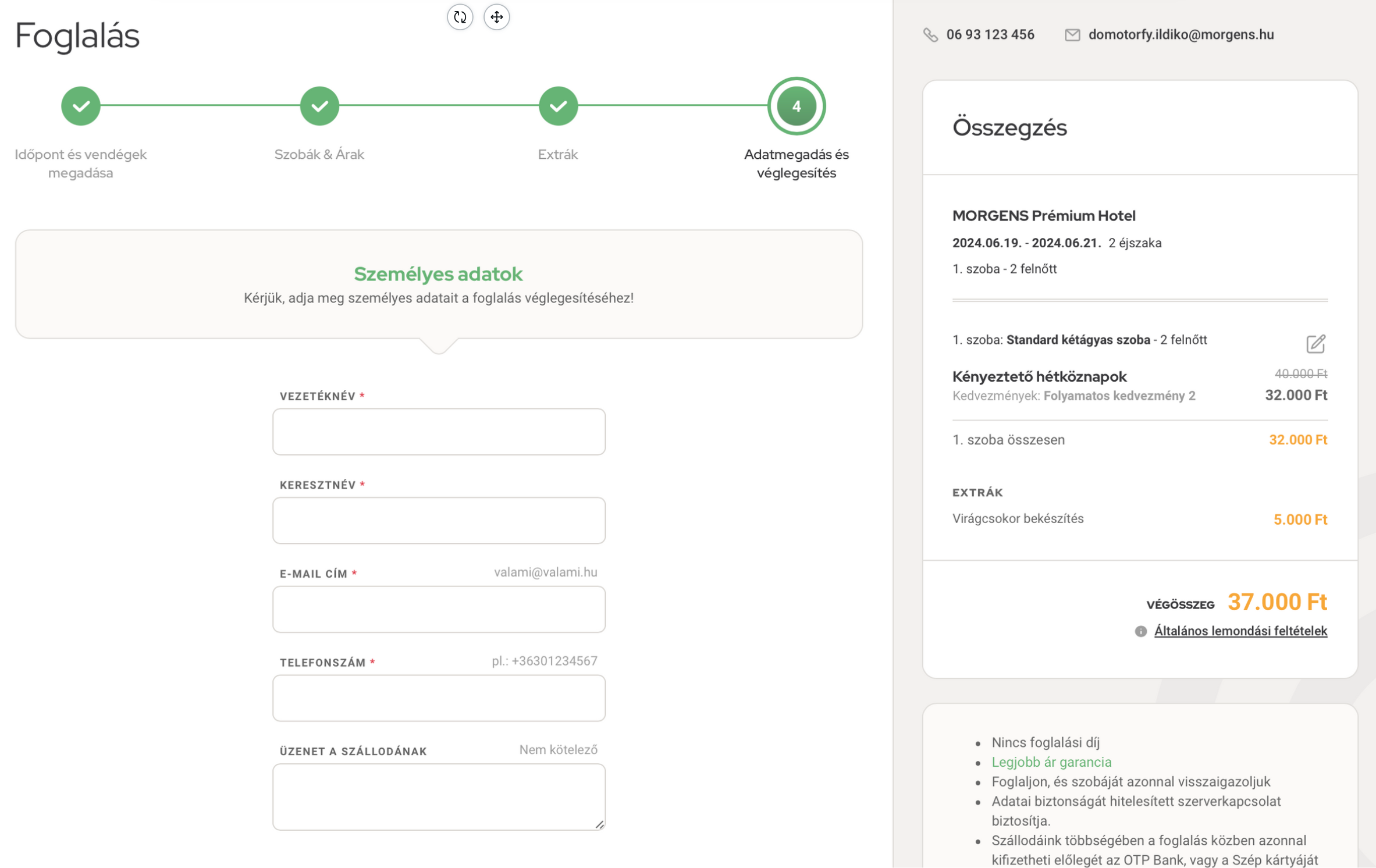Click the info icon beside lemondási feltételek
1376x868 pixels.
[1140, 631]
